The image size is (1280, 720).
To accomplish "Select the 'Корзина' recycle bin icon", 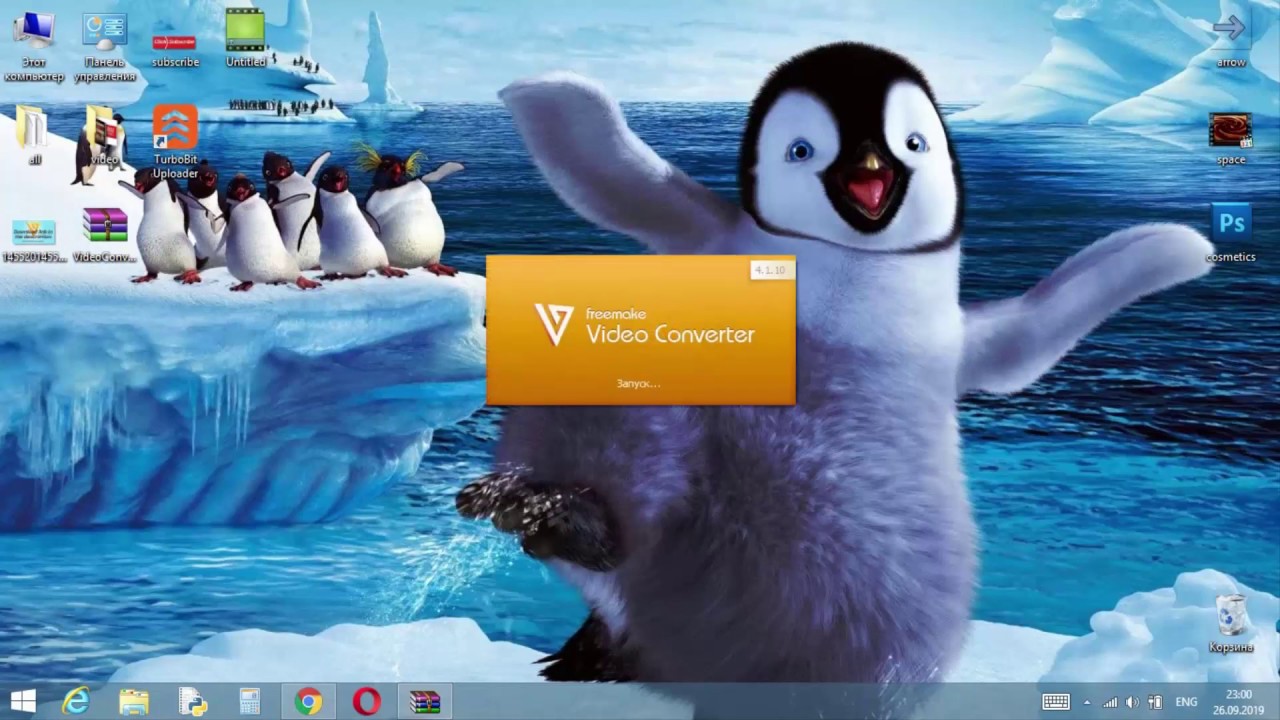I will pos(1231,623).
